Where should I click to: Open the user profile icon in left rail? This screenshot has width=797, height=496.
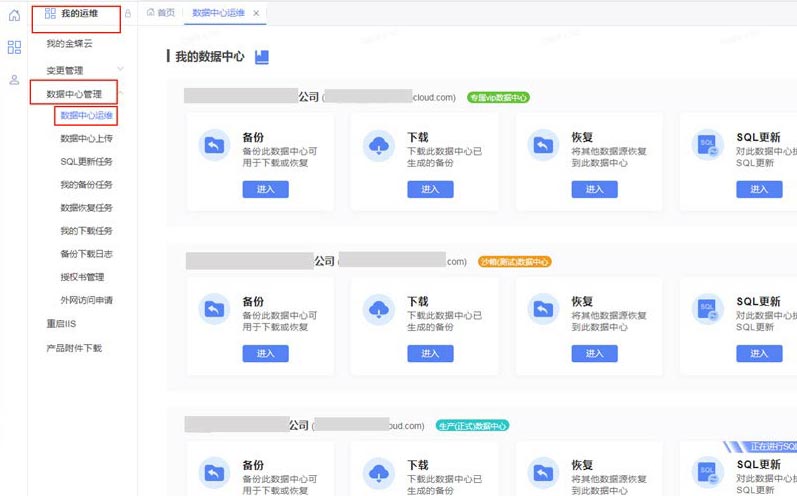(14, 80)
